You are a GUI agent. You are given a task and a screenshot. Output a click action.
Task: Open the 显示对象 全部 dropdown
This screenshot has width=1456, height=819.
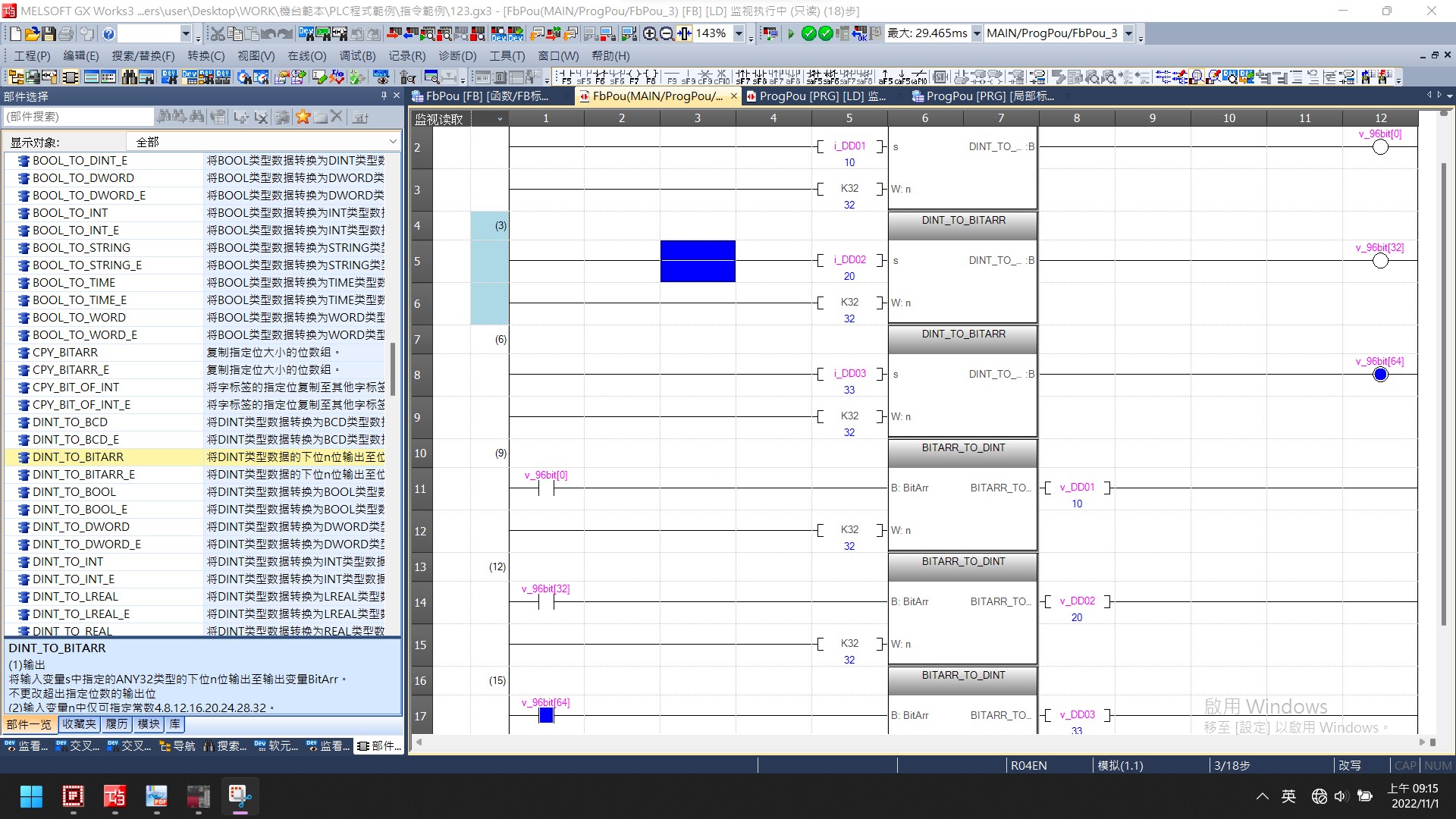[393, 142]
